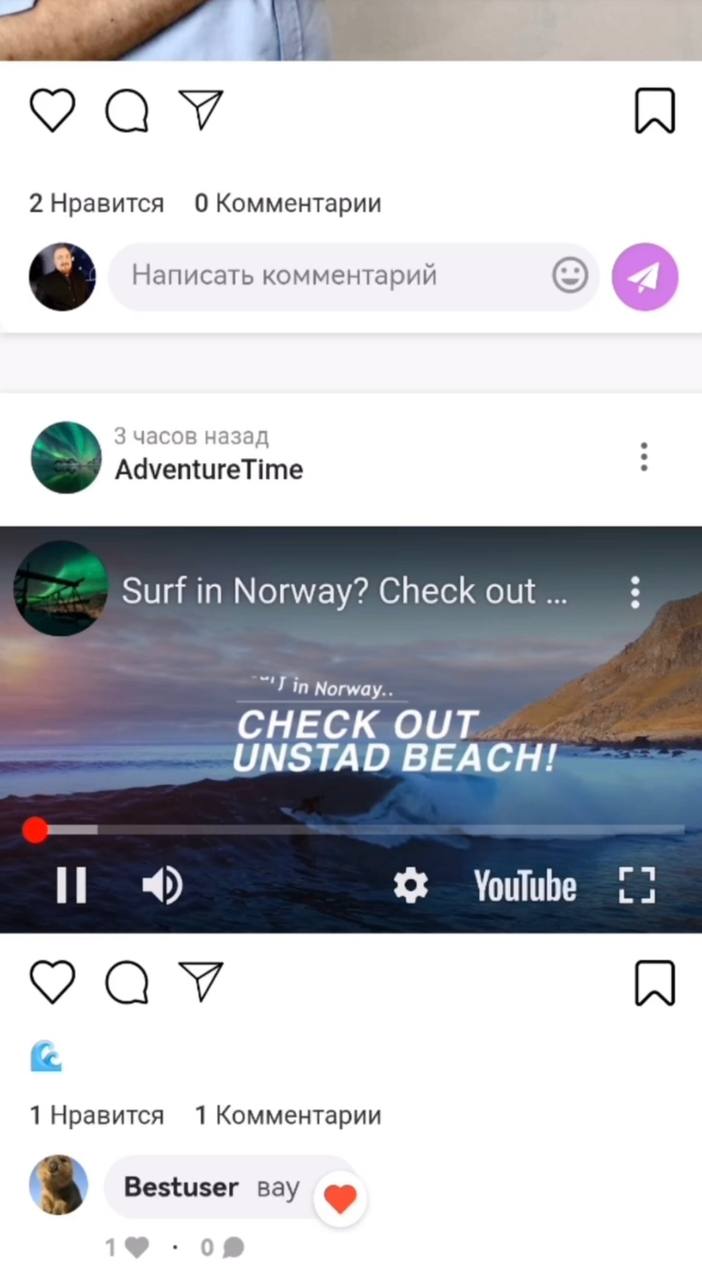Image resolution: width=702 pixels, height=1280 pixels.
Task: Save the AdventureTime post to bookmarks
Action: [x=655, y=982]
